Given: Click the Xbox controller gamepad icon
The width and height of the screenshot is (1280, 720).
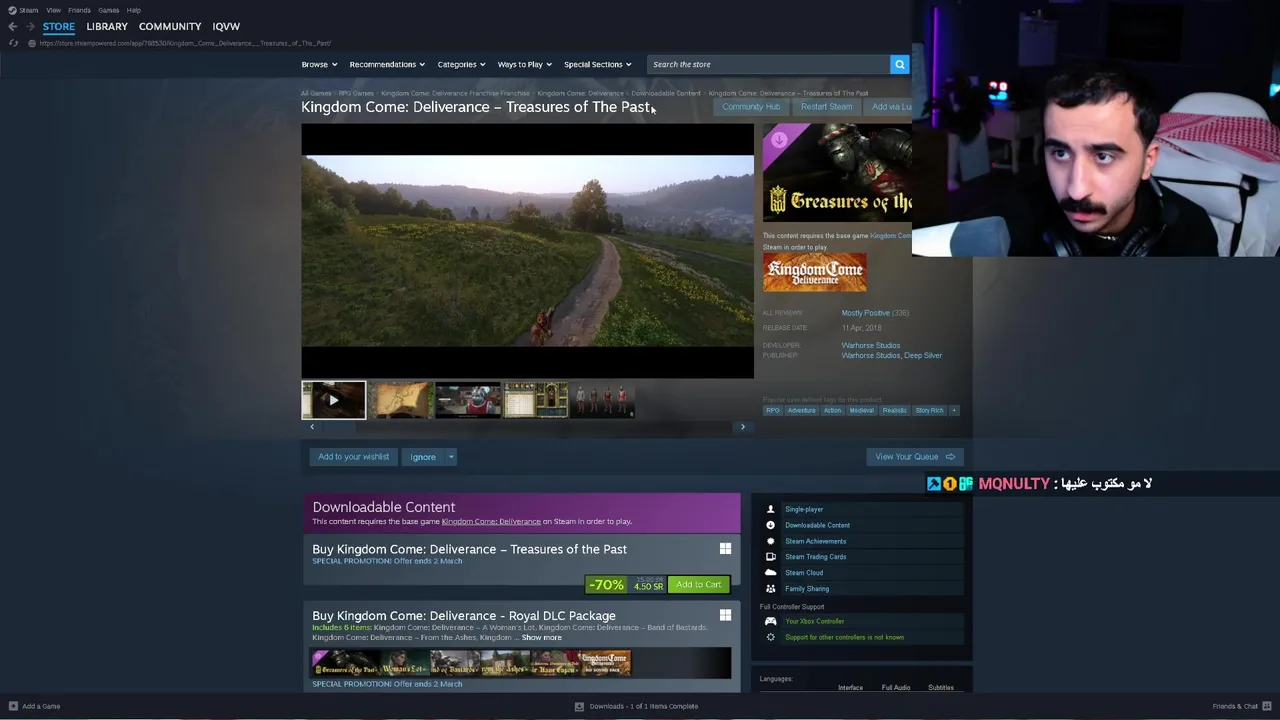Looking at the screenshot, I should [x=770, y=621].
